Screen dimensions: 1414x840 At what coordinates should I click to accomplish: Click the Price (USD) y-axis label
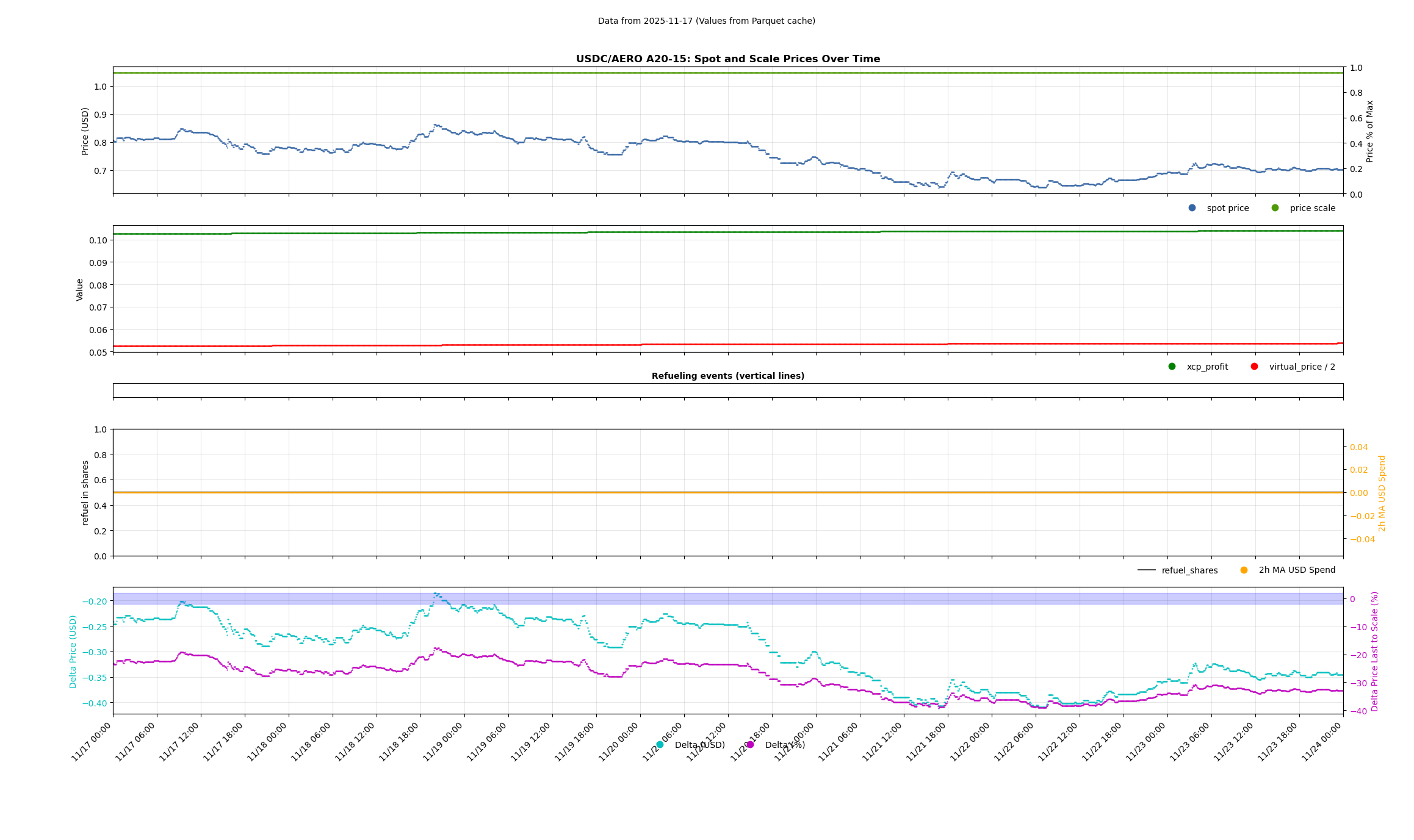point(85,131)
